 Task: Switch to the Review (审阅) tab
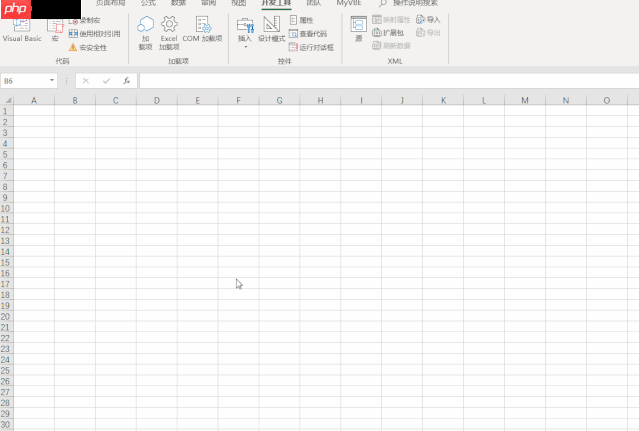(x=209, y=3)
